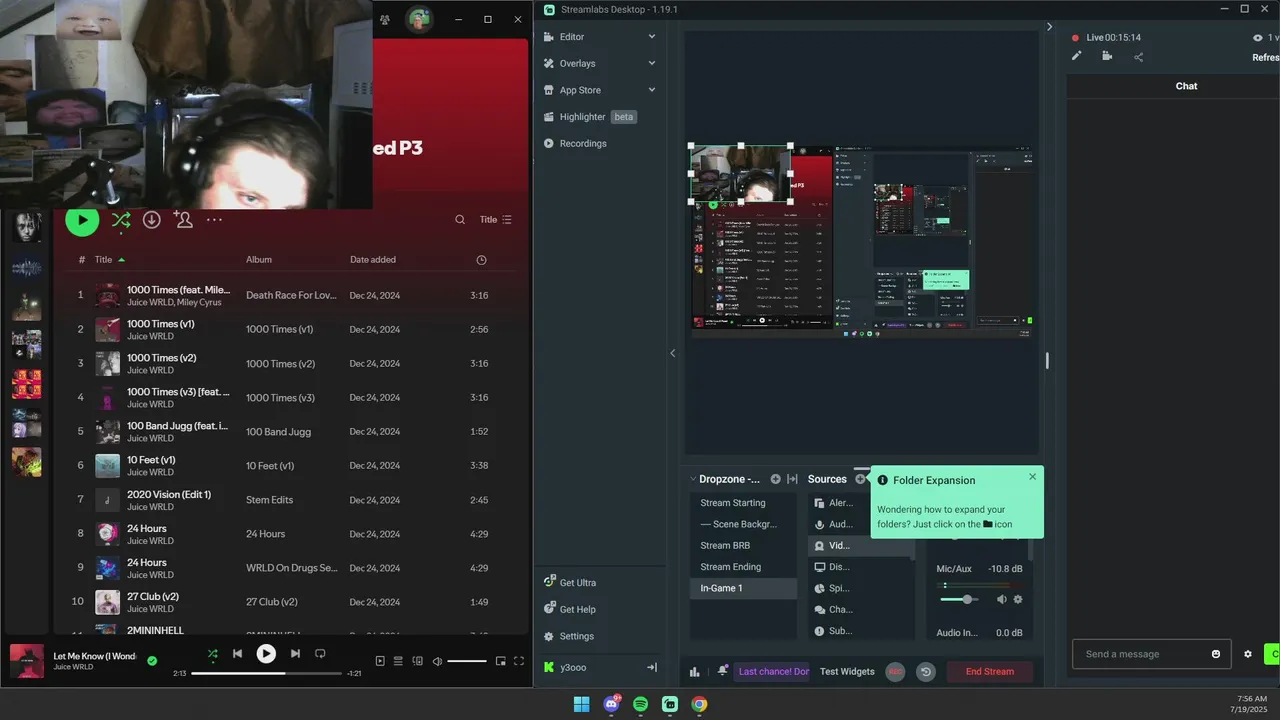1280x720 pixels.
Task: Select the video capture source row
Action: (x=861, y=546)
